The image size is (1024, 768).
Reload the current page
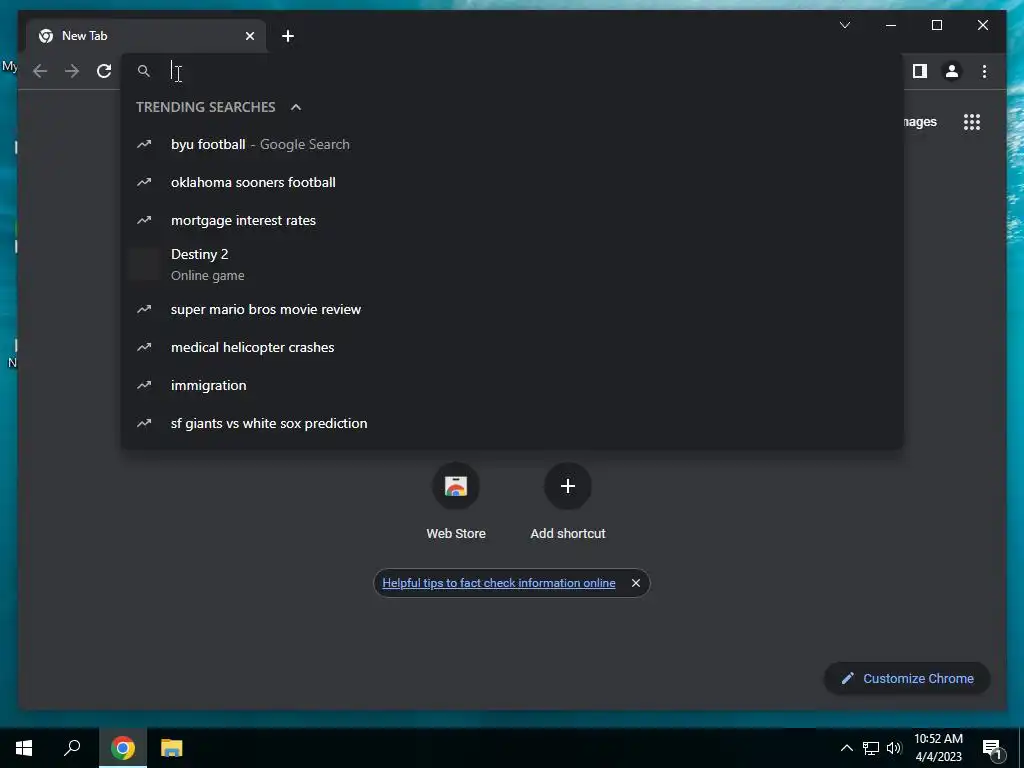tap(104, 71)
